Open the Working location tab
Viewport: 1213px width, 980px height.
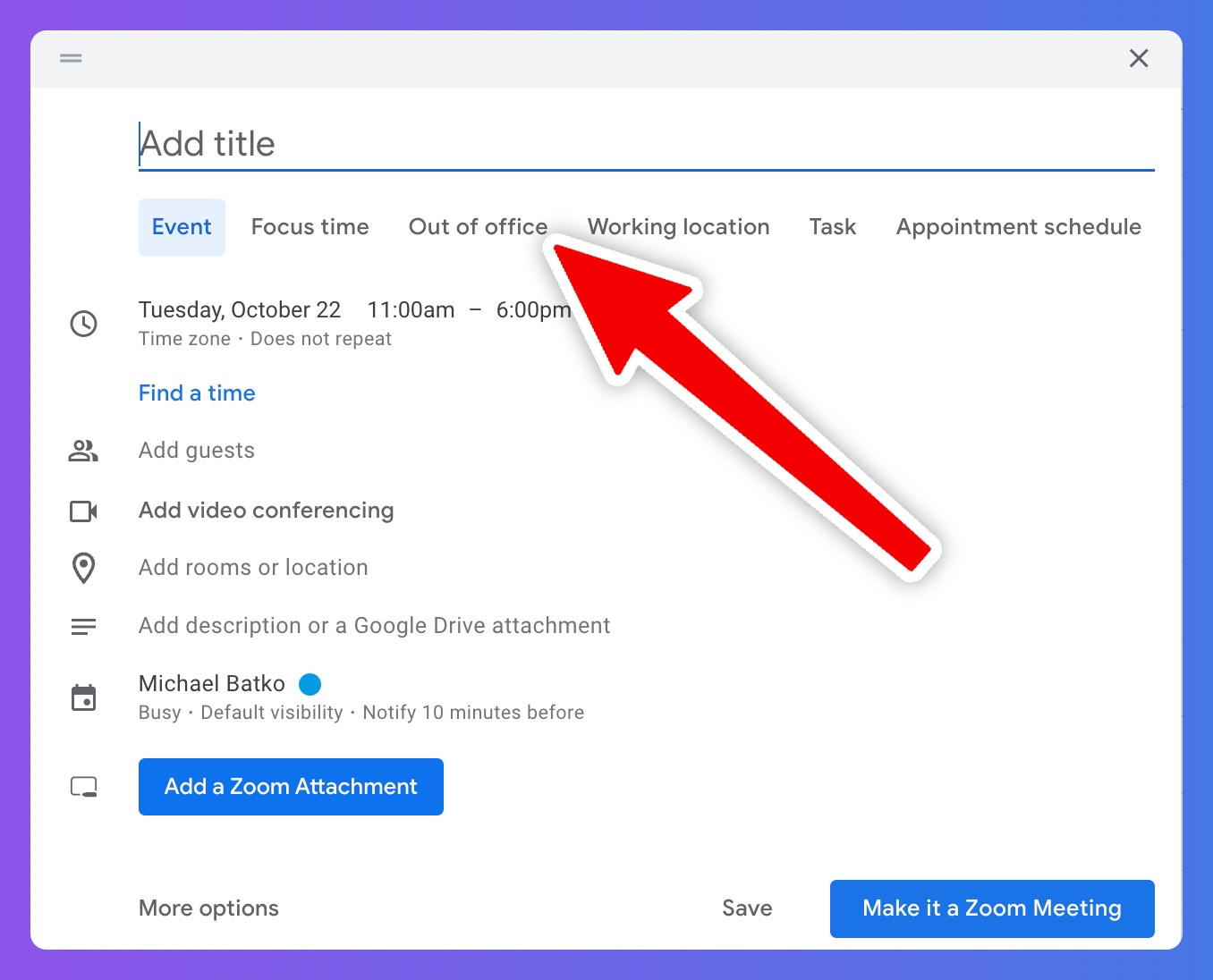coord(678,227)
